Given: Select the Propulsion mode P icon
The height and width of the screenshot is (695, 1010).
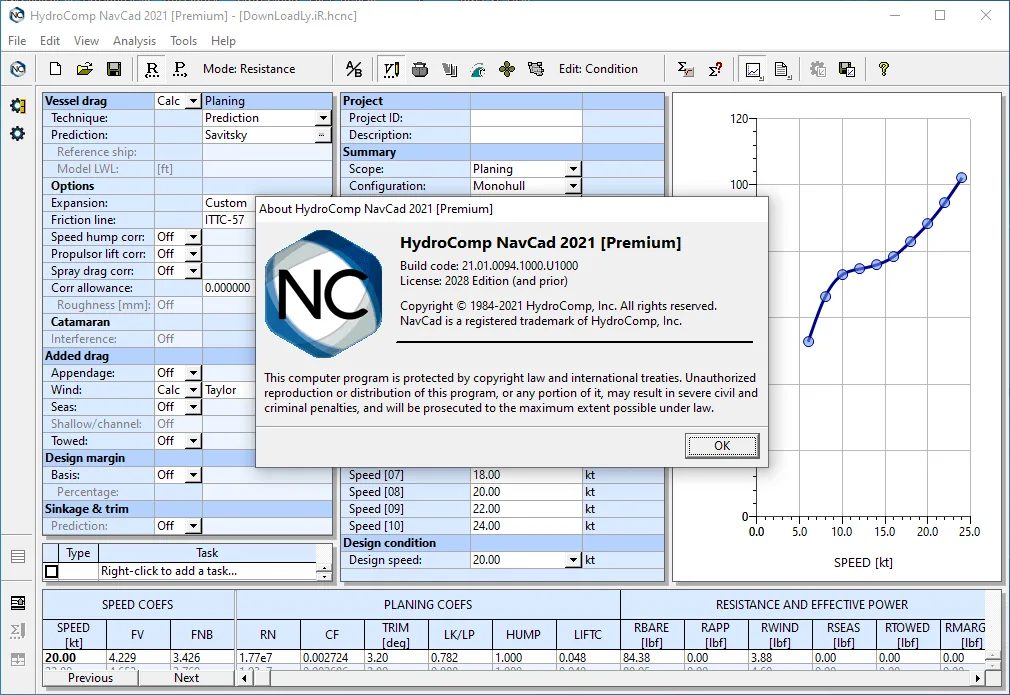Looking at the screenshot, I should [180, 69].
